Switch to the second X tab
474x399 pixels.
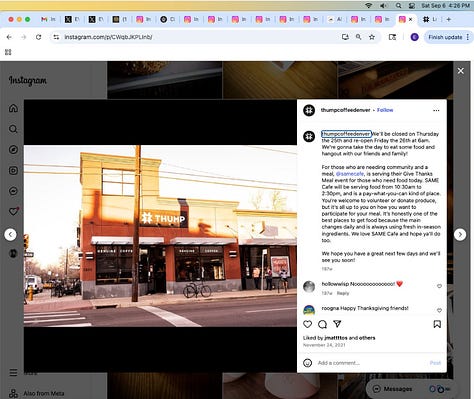pyautogui.click(x=96, y=20)
